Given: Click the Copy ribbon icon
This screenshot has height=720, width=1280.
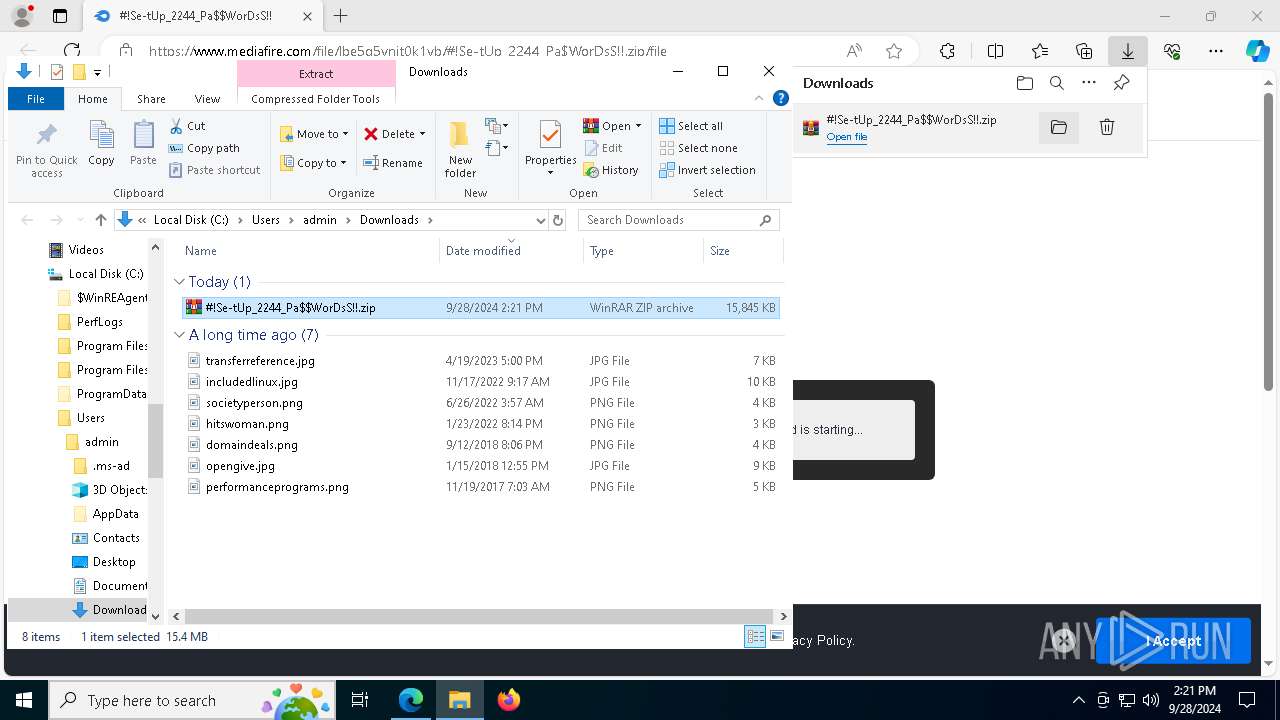Looking at the screenshot, I should (101, 143).
